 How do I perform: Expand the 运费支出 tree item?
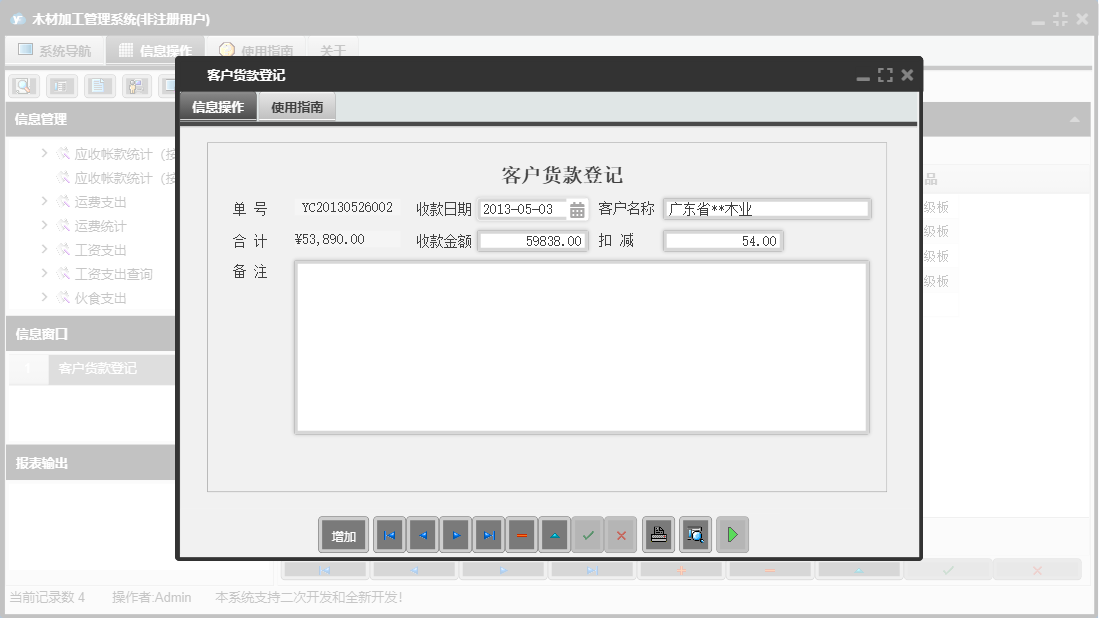click(x=43, y=201)
